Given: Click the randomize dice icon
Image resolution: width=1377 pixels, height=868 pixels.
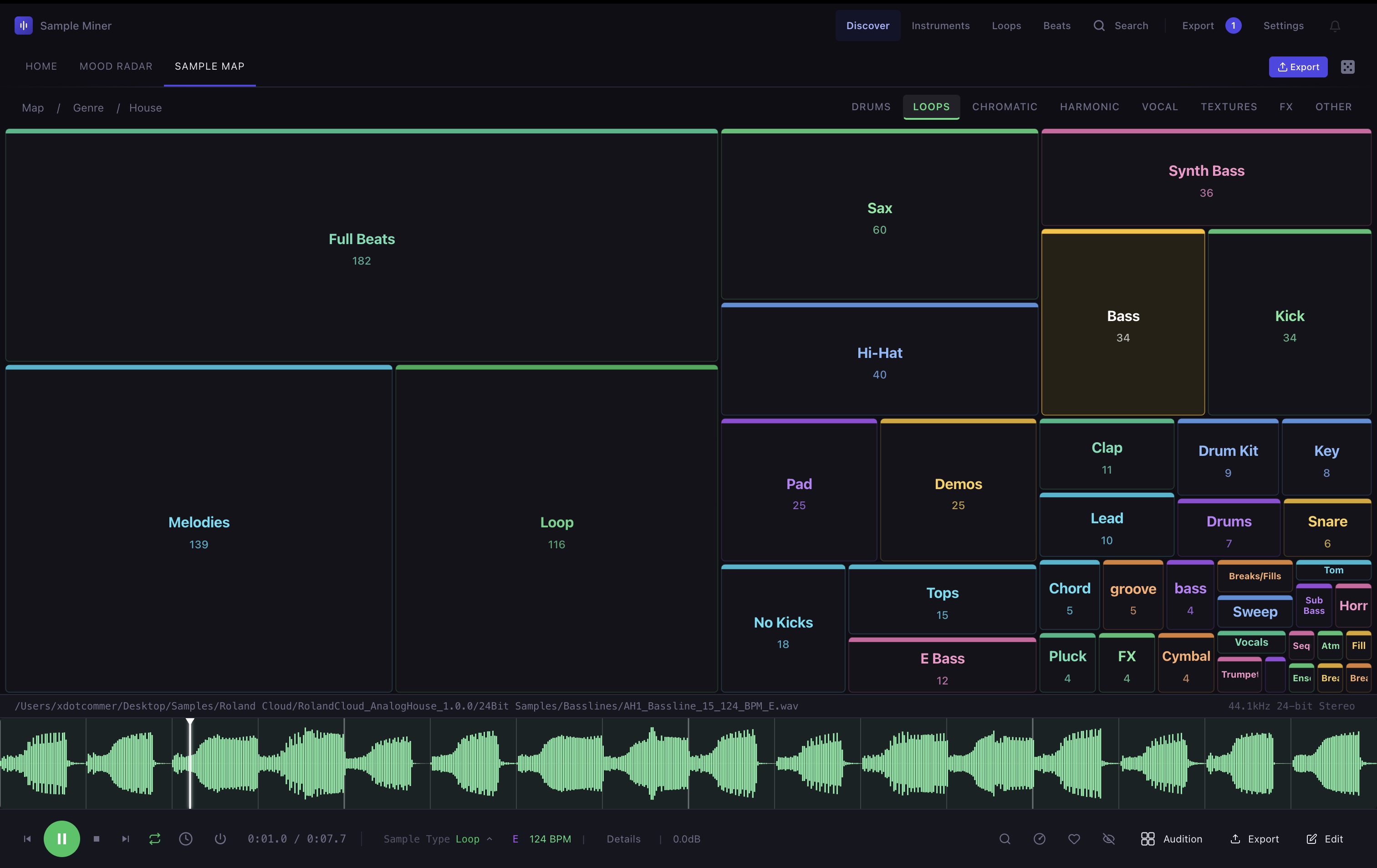Looking at the screenshot, I should (x=1347, y=67).
